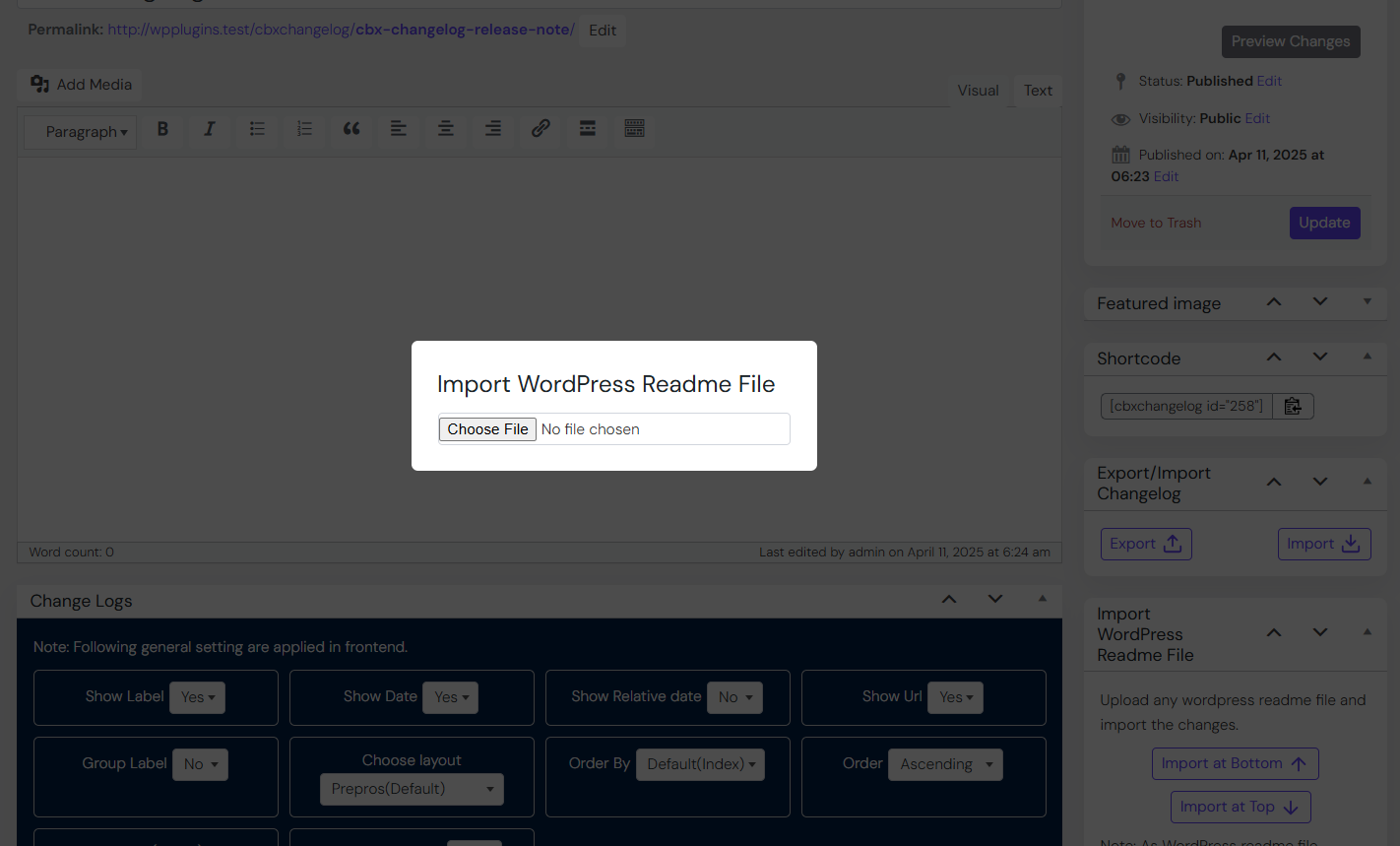Move Change Logs panel up
This screenshot has height=846, width=1400.
949,600
